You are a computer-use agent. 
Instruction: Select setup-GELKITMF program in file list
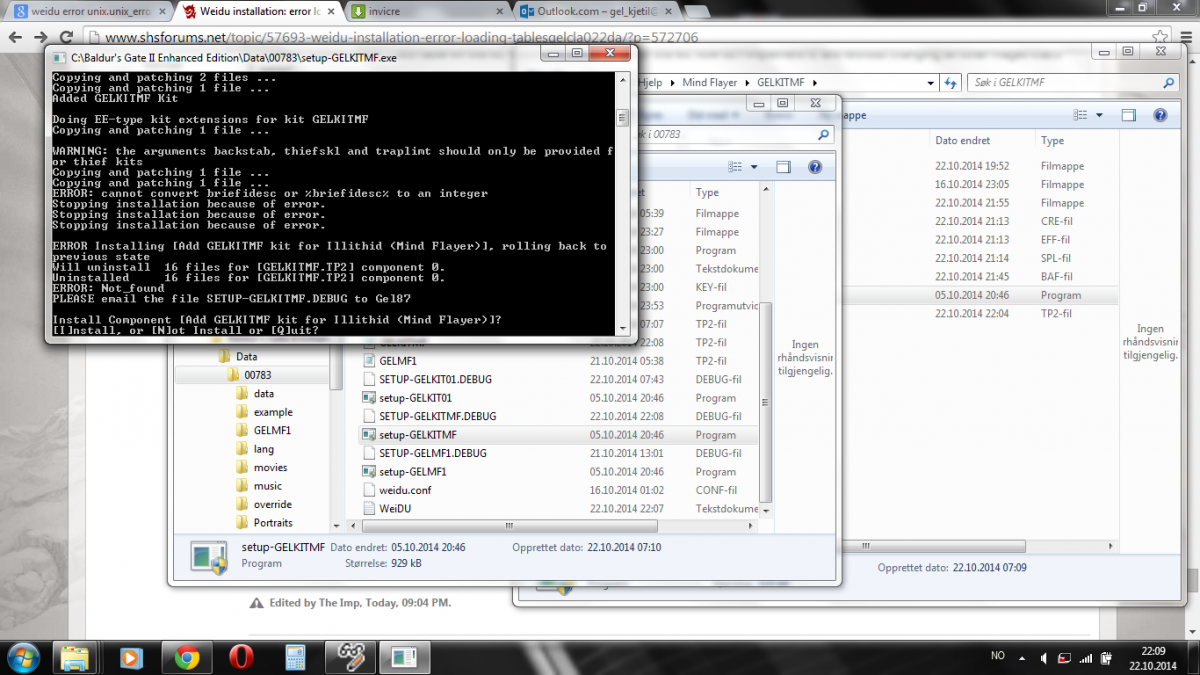click(x=558, y=435)
